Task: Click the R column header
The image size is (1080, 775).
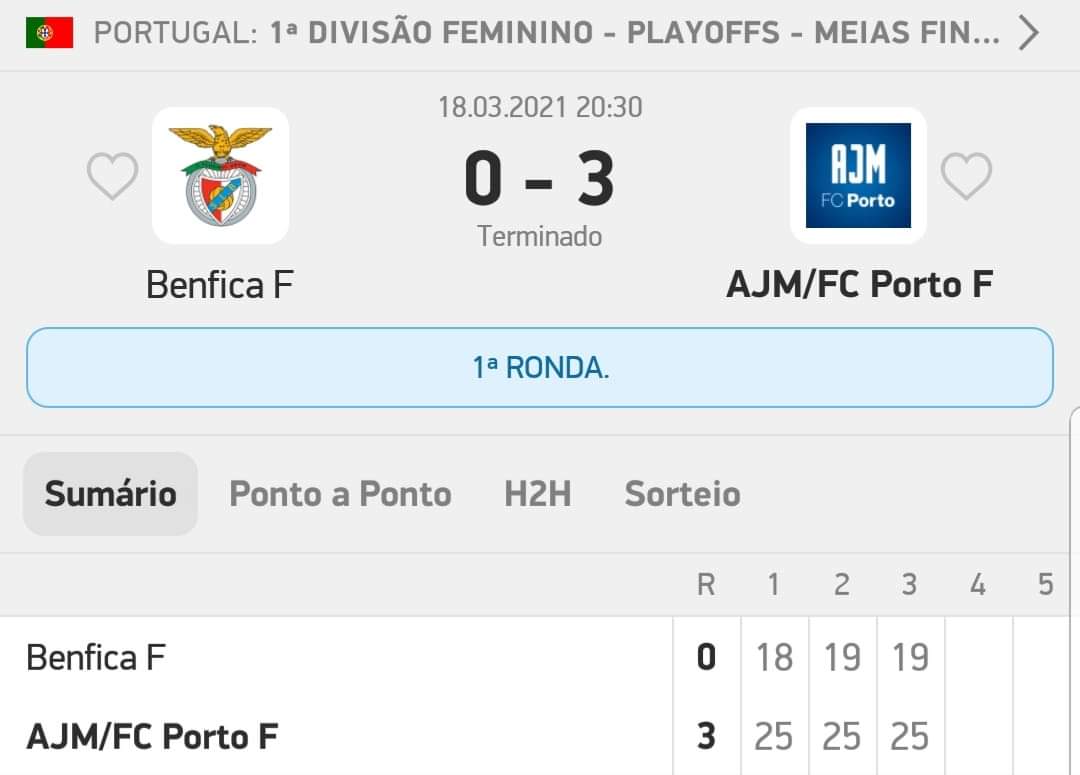Action: coord(706,584)
